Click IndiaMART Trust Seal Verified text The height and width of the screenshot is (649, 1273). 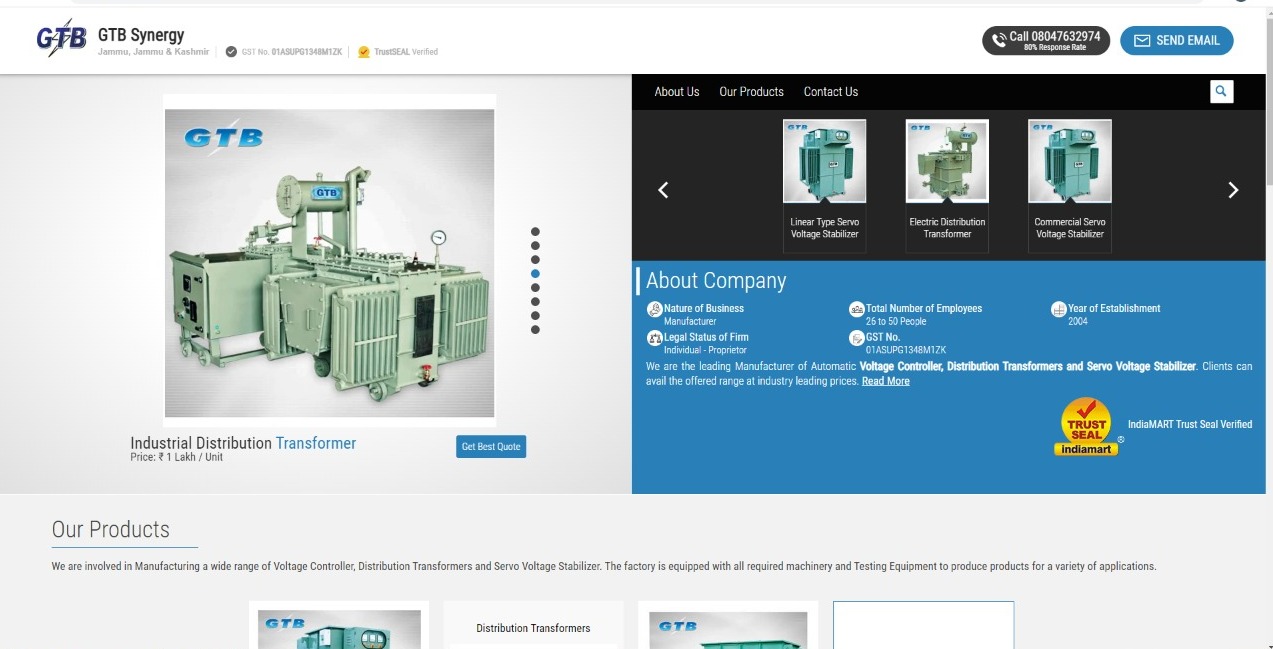(x=1190, y=424)
